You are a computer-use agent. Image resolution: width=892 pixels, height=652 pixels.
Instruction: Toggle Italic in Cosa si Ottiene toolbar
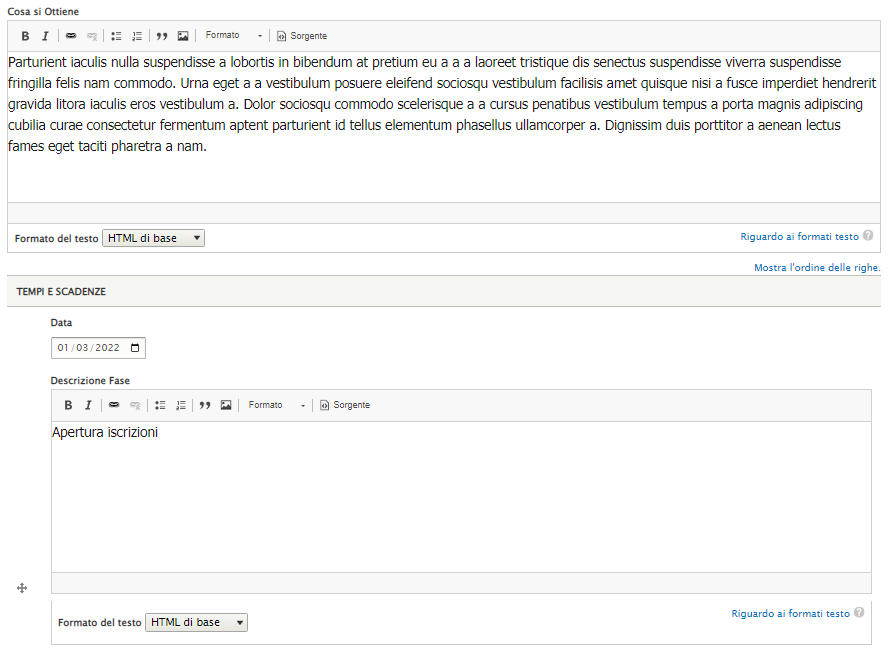[45, 36]
